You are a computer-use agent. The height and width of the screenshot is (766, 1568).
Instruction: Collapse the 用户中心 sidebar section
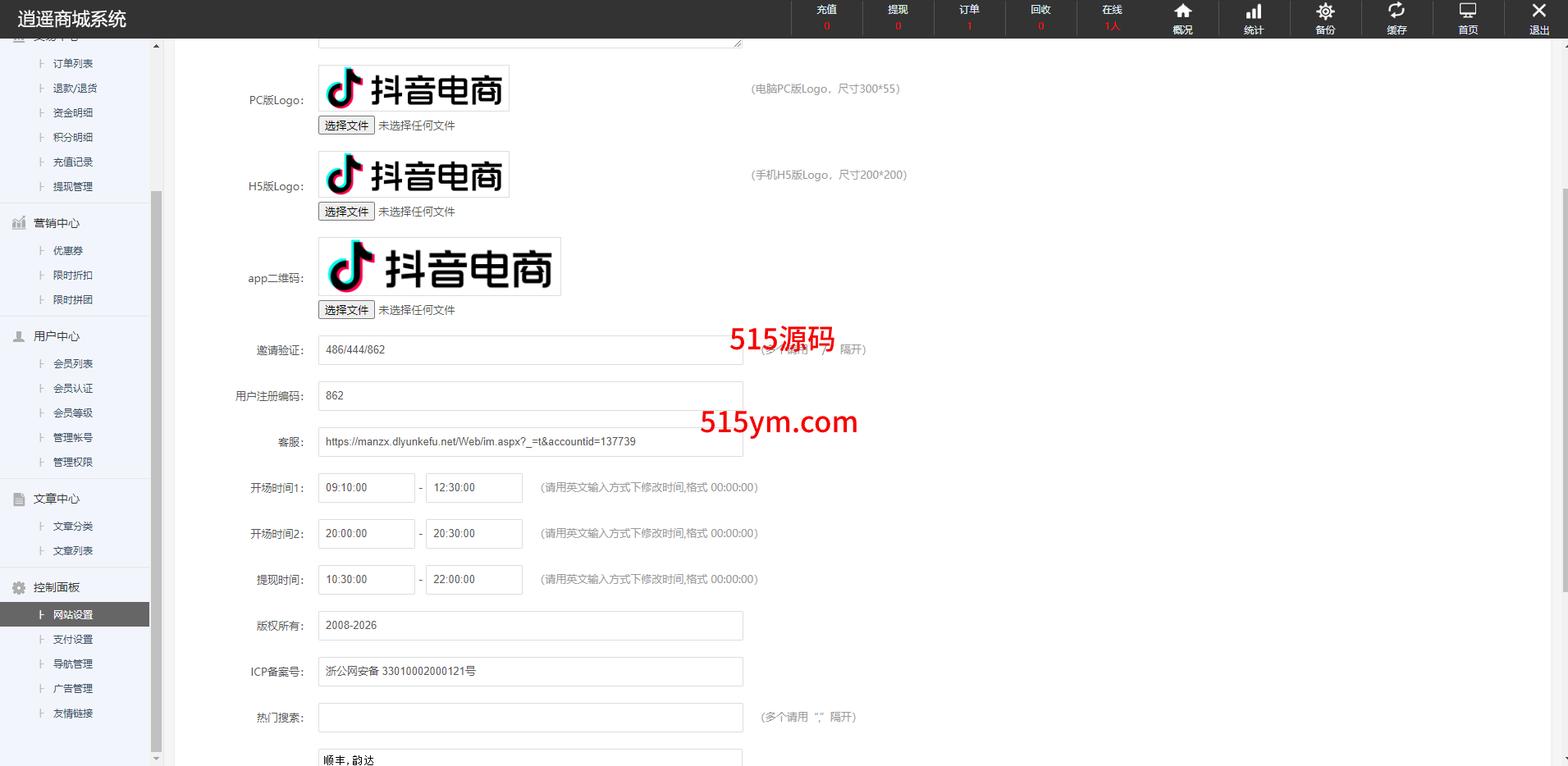coord(57,336)
